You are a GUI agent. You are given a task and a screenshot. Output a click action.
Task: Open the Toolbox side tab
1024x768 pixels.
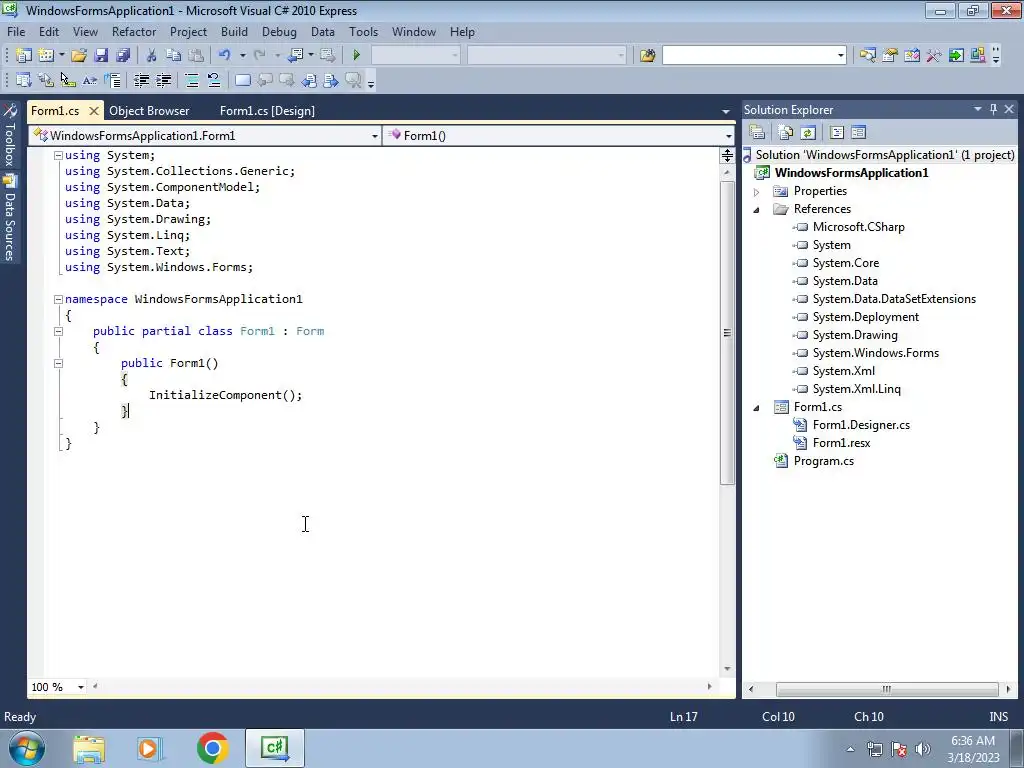point(10,136)
